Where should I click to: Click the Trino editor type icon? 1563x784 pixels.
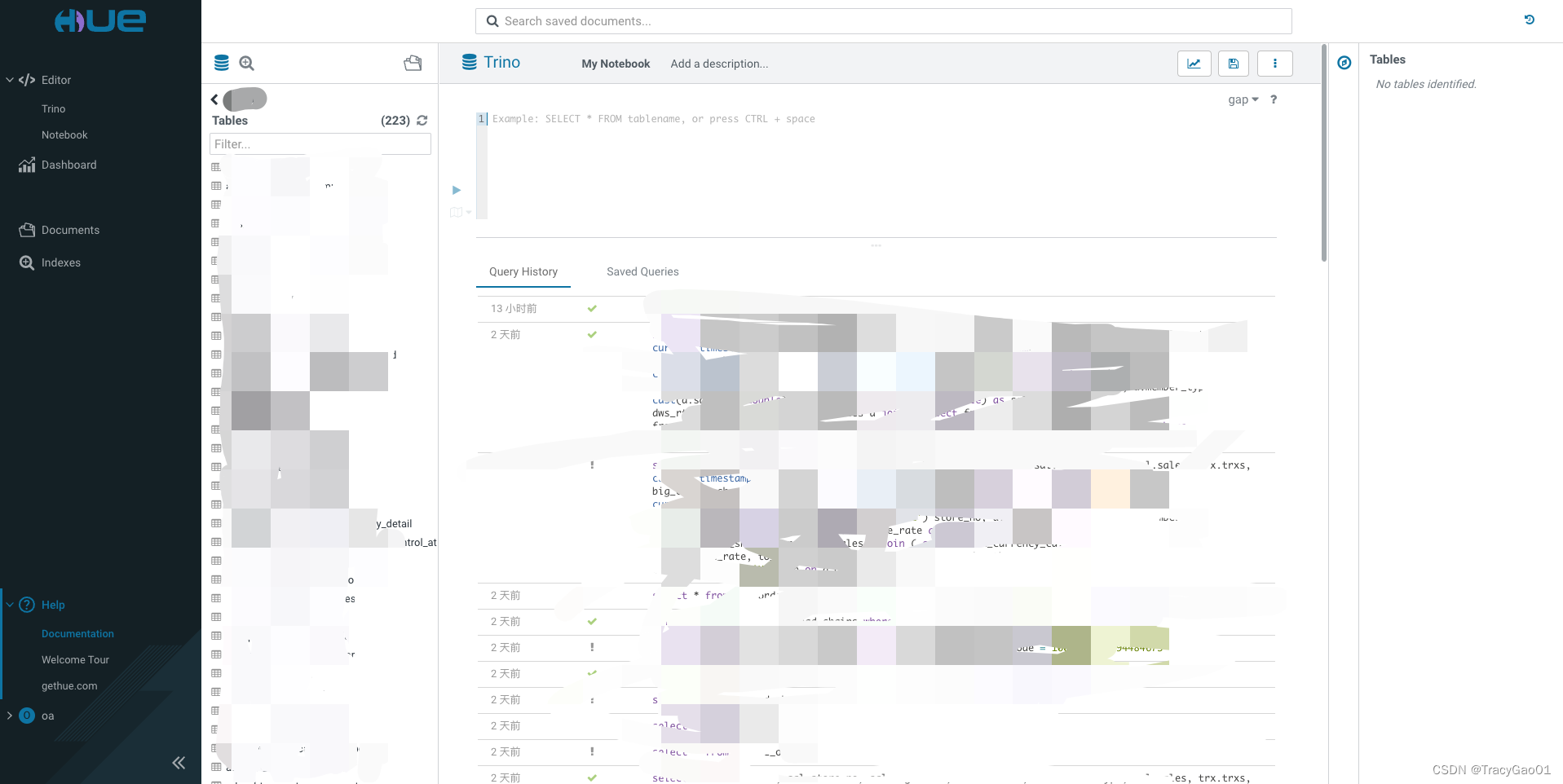coord(470,62)
